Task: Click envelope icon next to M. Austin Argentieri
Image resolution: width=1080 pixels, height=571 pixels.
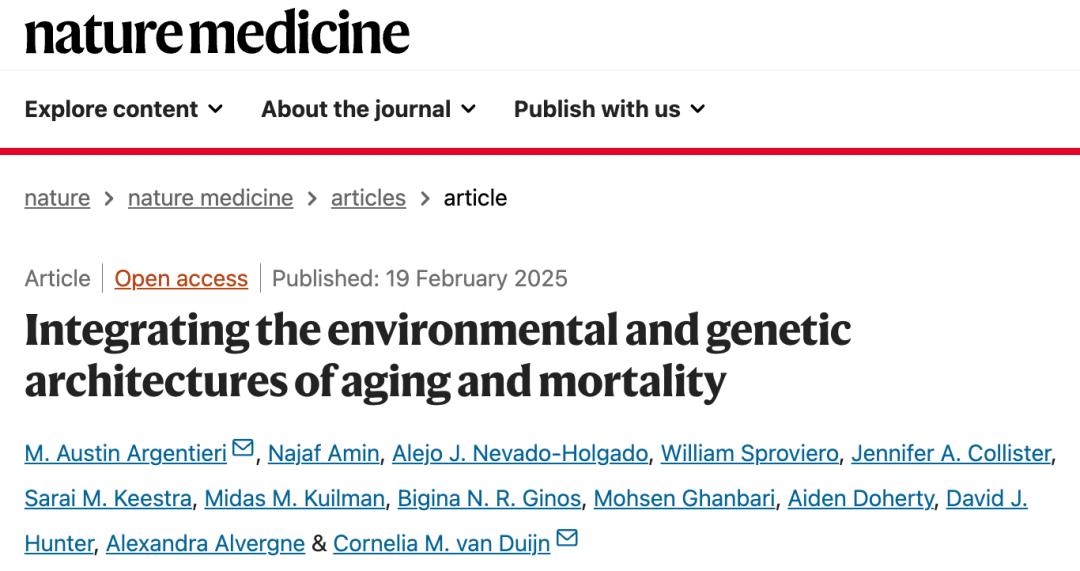Action: pos(243,450)
